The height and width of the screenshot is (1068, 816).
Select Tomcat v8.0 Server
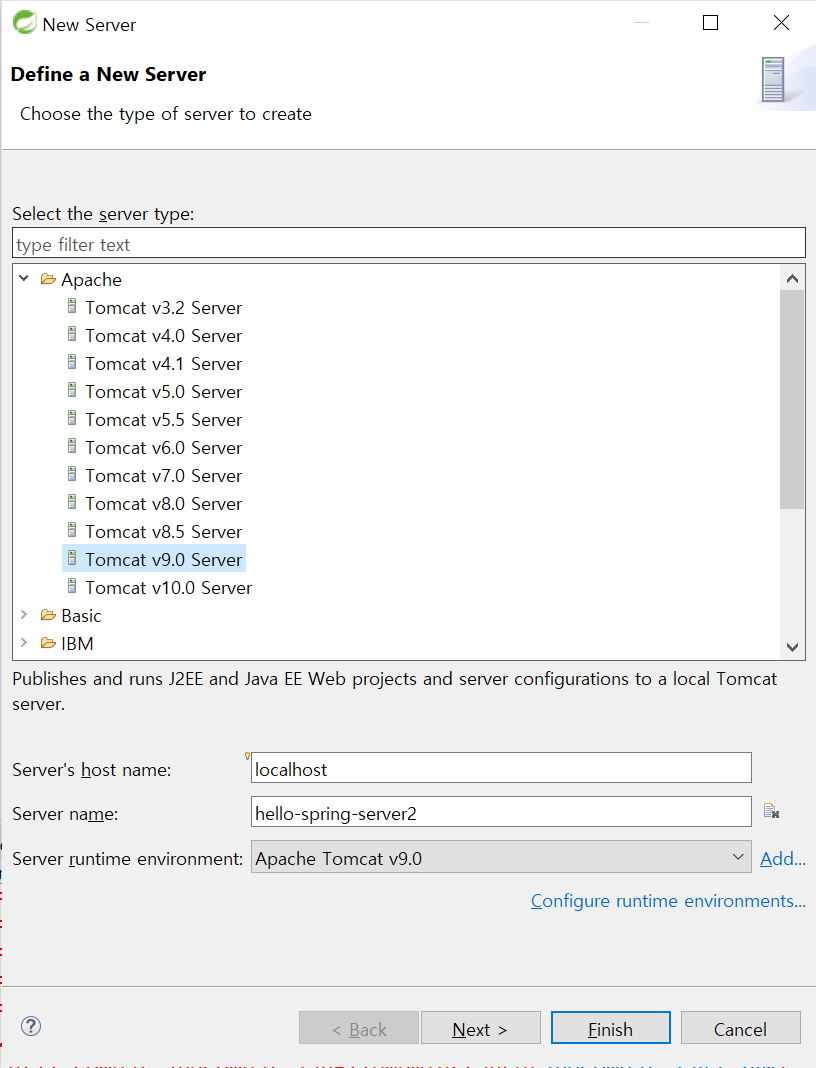163,503
